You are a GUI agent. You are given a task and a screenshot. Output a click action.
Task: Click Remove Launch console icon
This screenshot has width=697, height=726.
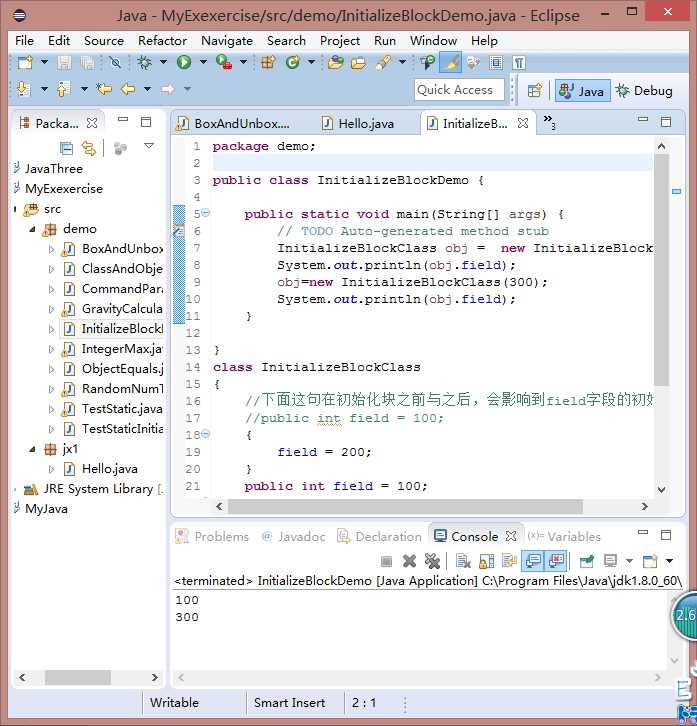pos(409,561)
